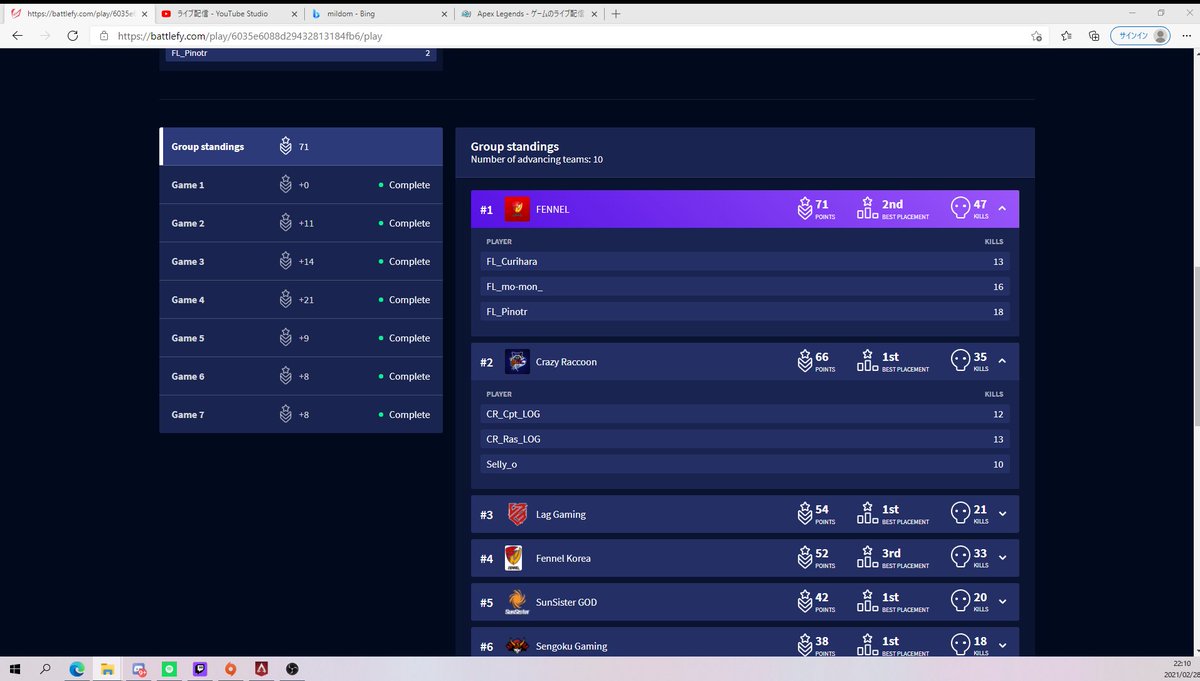This screenshot has height=681, width=1200.
Task: Click the サインイン profile button
Action: point(1141,35)
